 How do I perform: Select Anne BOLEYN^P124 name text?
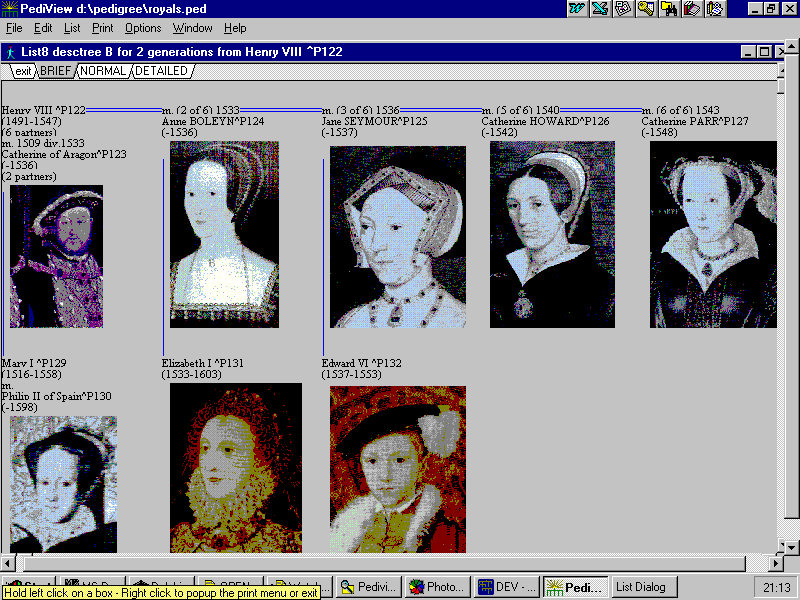(213, 121)
